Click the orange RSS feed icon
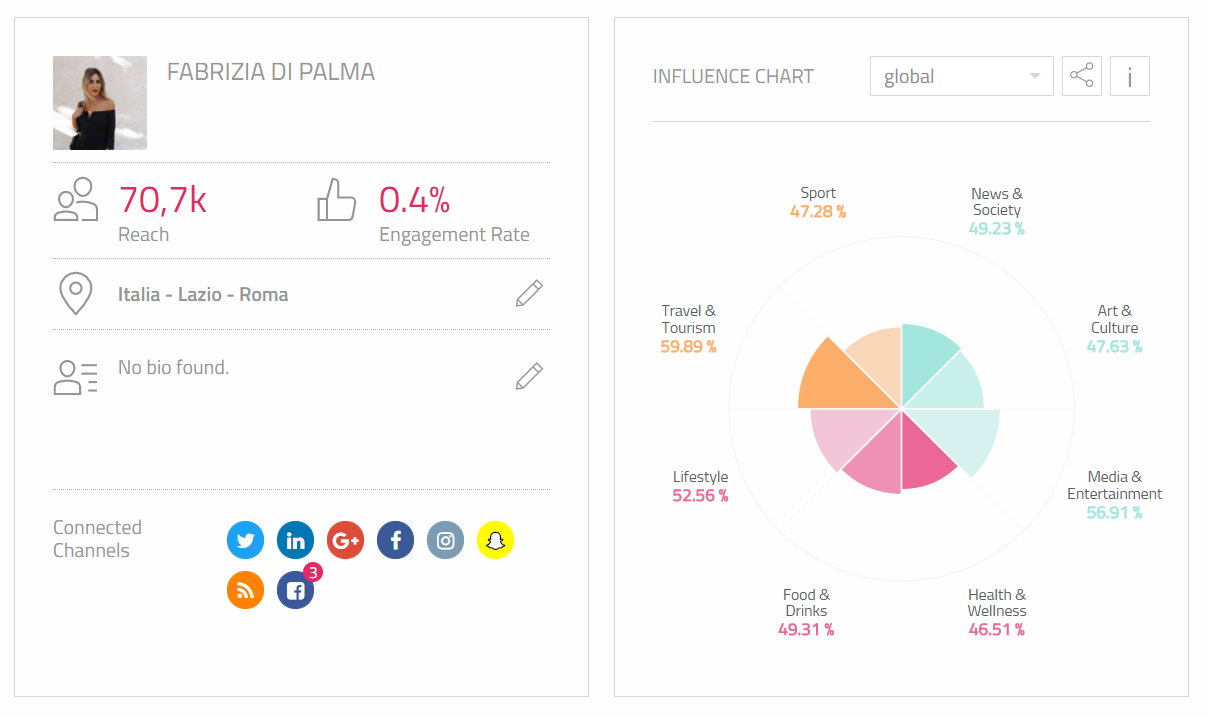This screenshot has width=1208, height=717. pos(245,591)
